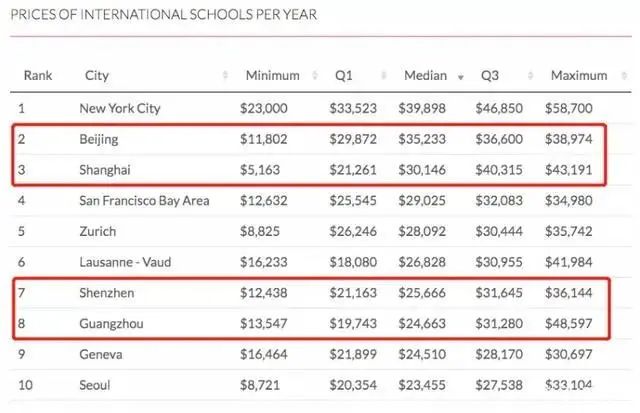Click on Shenzhen in the table

point(107,293)
